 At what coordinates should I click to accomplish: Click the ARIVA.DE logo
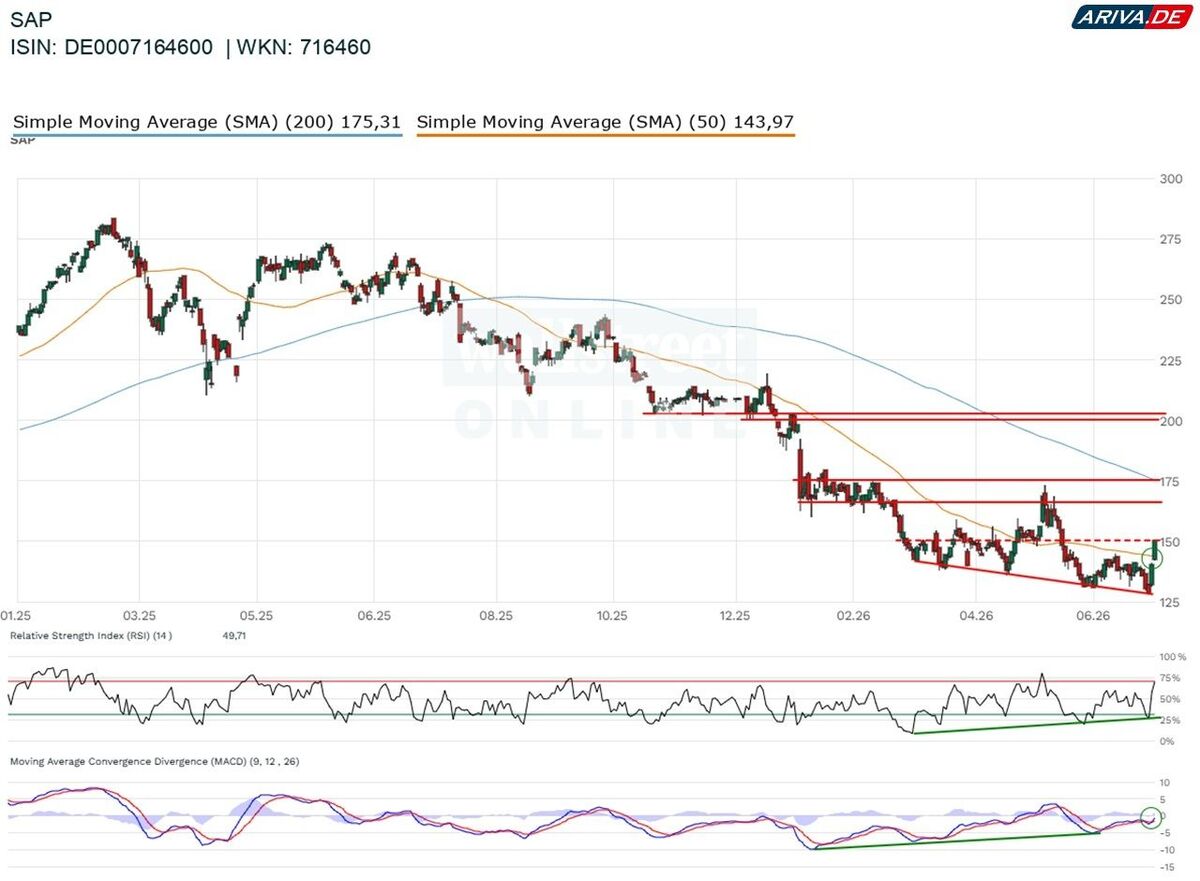pyautogui.click(x=1131, y=16)
